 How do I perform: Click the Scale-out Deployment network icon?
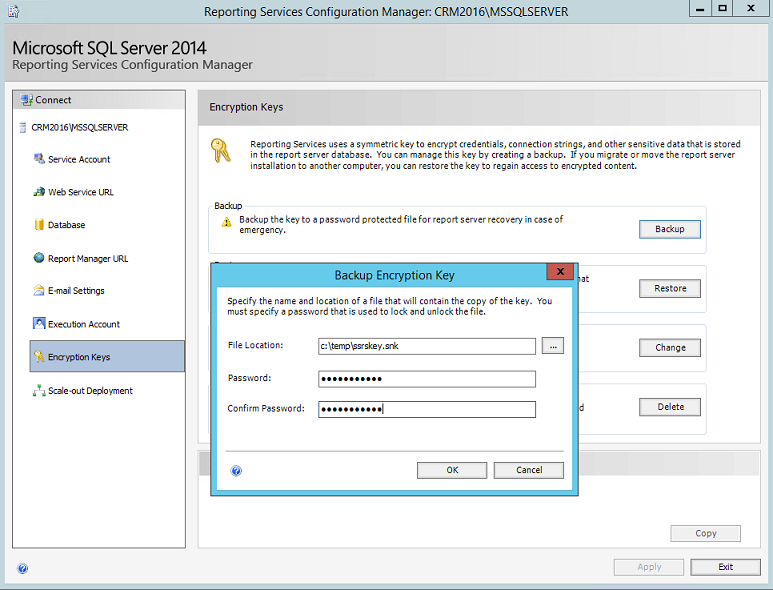pos(39,390)
